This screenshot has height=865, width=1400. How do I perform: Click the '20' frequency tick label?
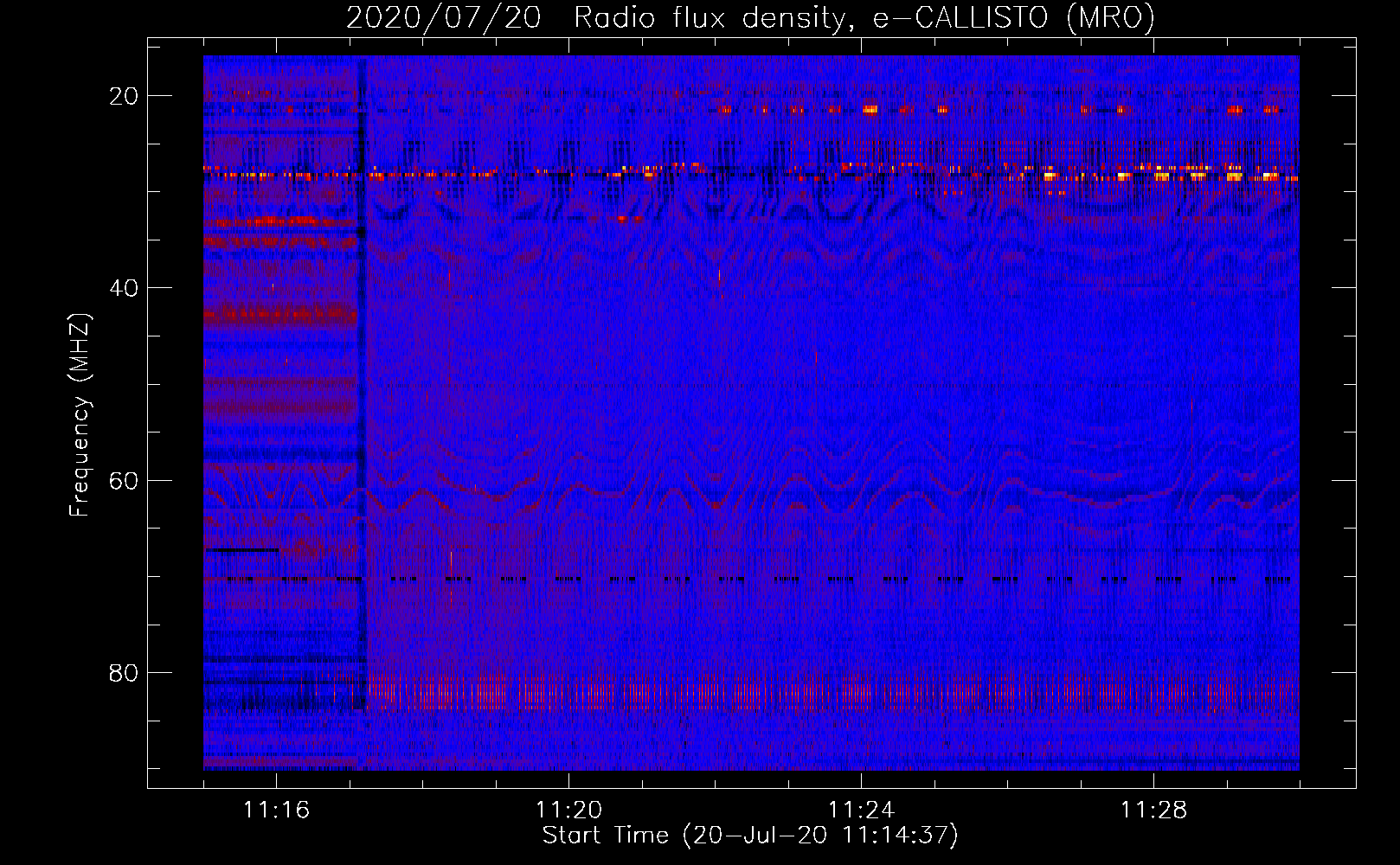pyautogui.click(x=125, y=96)
